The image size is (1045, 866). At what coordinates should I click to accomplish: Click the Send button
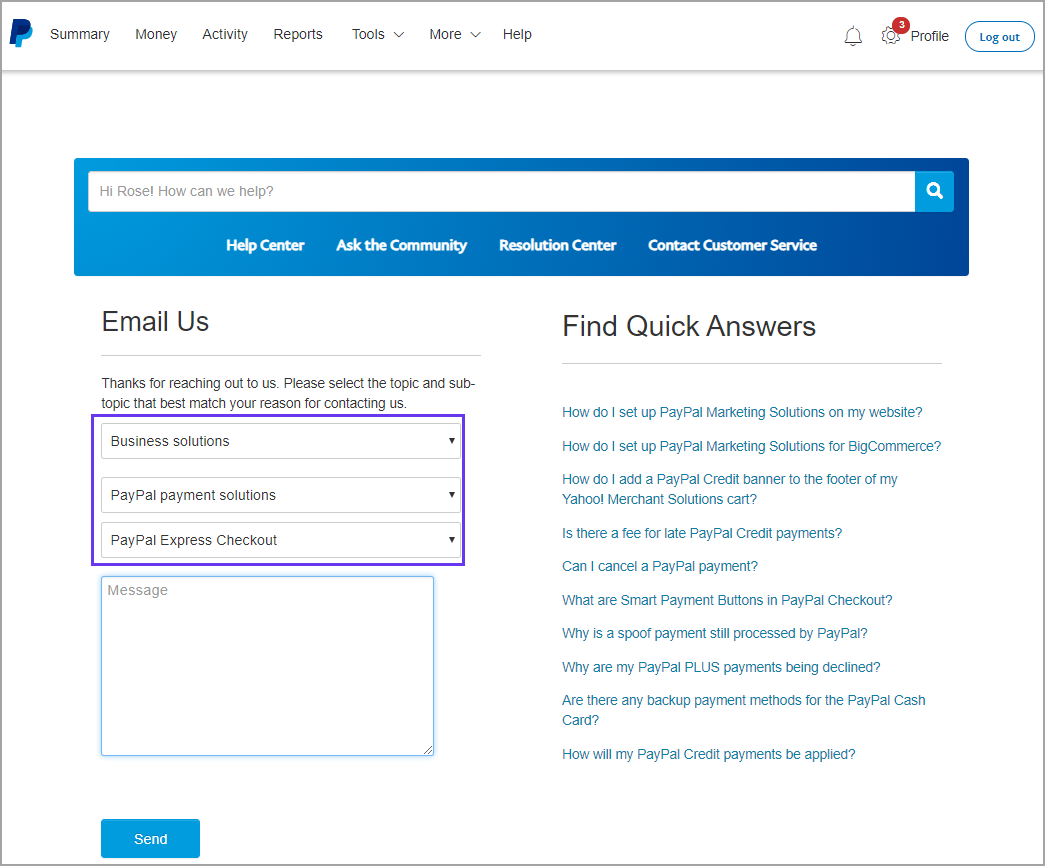tap(151, 839)
